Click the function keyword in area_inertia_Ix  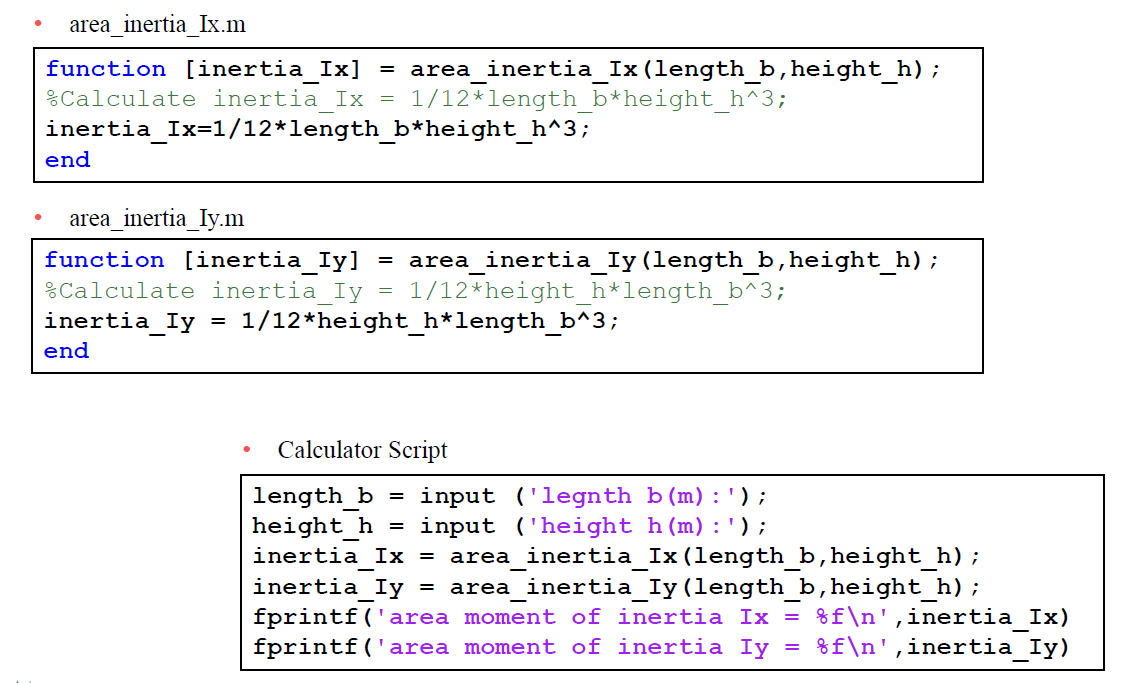pos(105,68)
